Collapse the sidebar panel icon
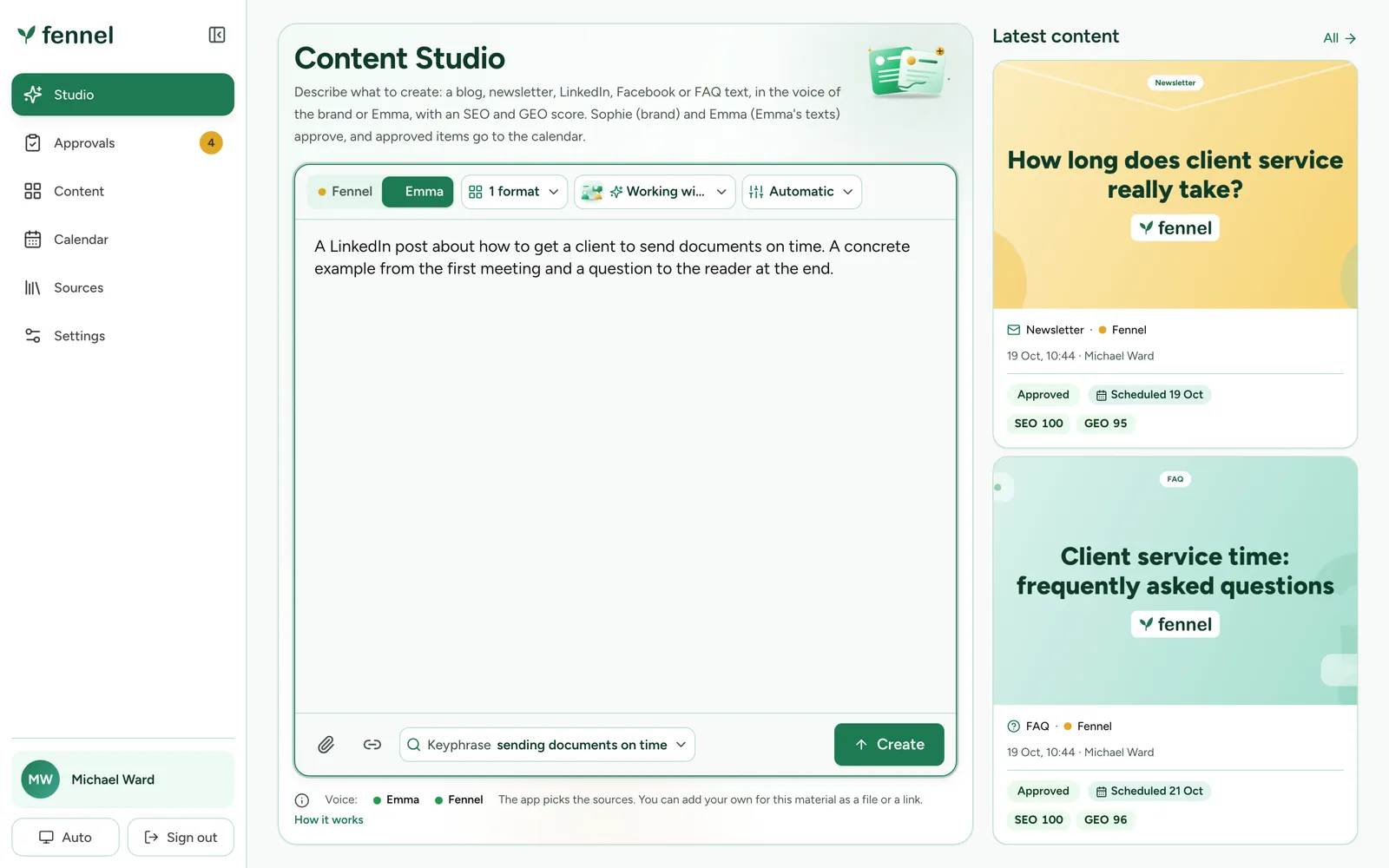Screen dimensions: 1389x868 [217, 35]
